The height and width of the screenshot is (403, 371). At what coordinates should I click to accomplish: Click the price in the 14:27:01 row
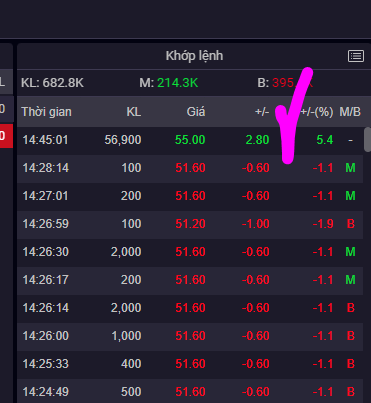coord(190,196)
